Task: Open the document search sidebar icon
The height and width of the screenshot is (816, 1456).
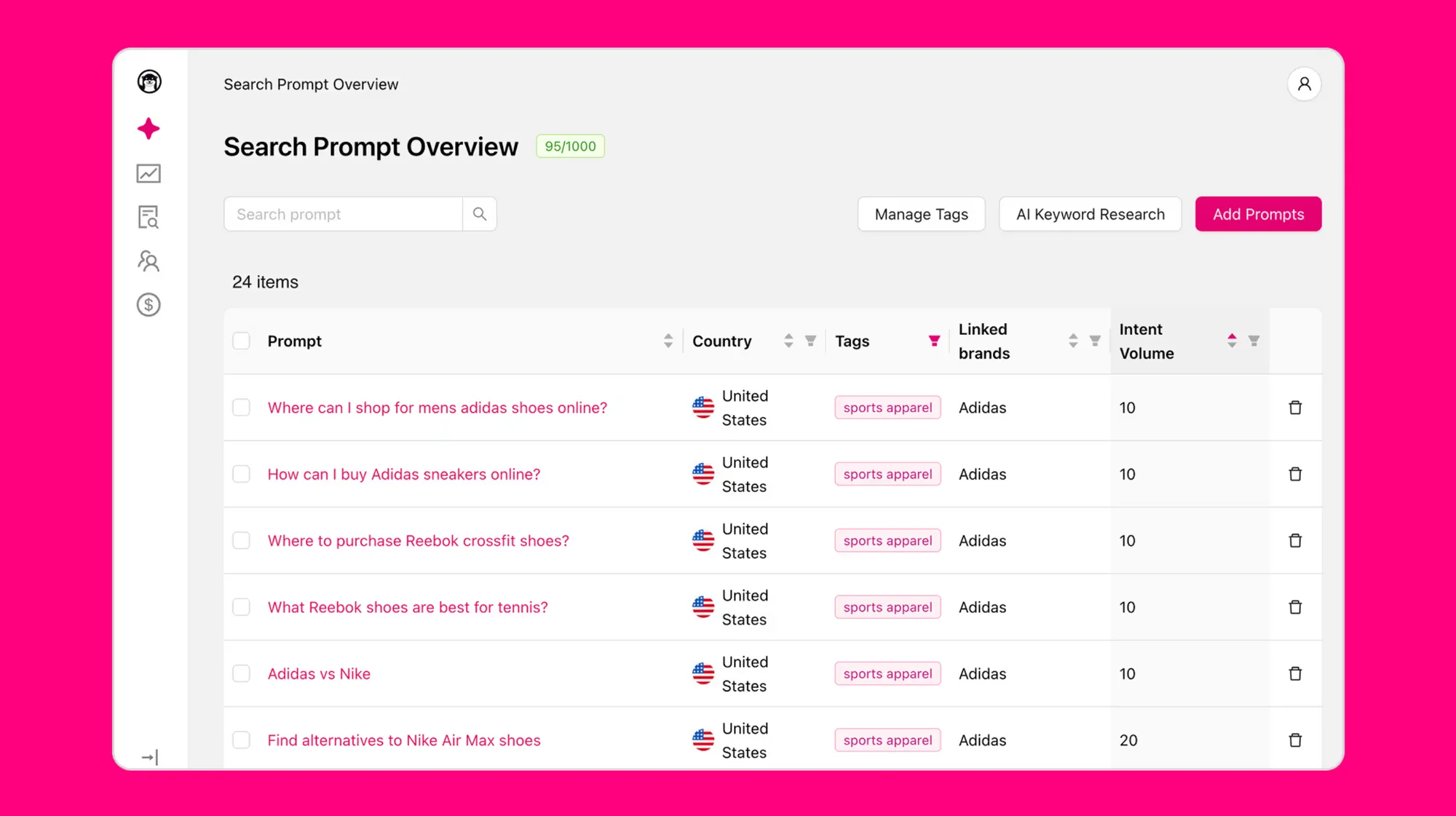Action: coord(149,217)
